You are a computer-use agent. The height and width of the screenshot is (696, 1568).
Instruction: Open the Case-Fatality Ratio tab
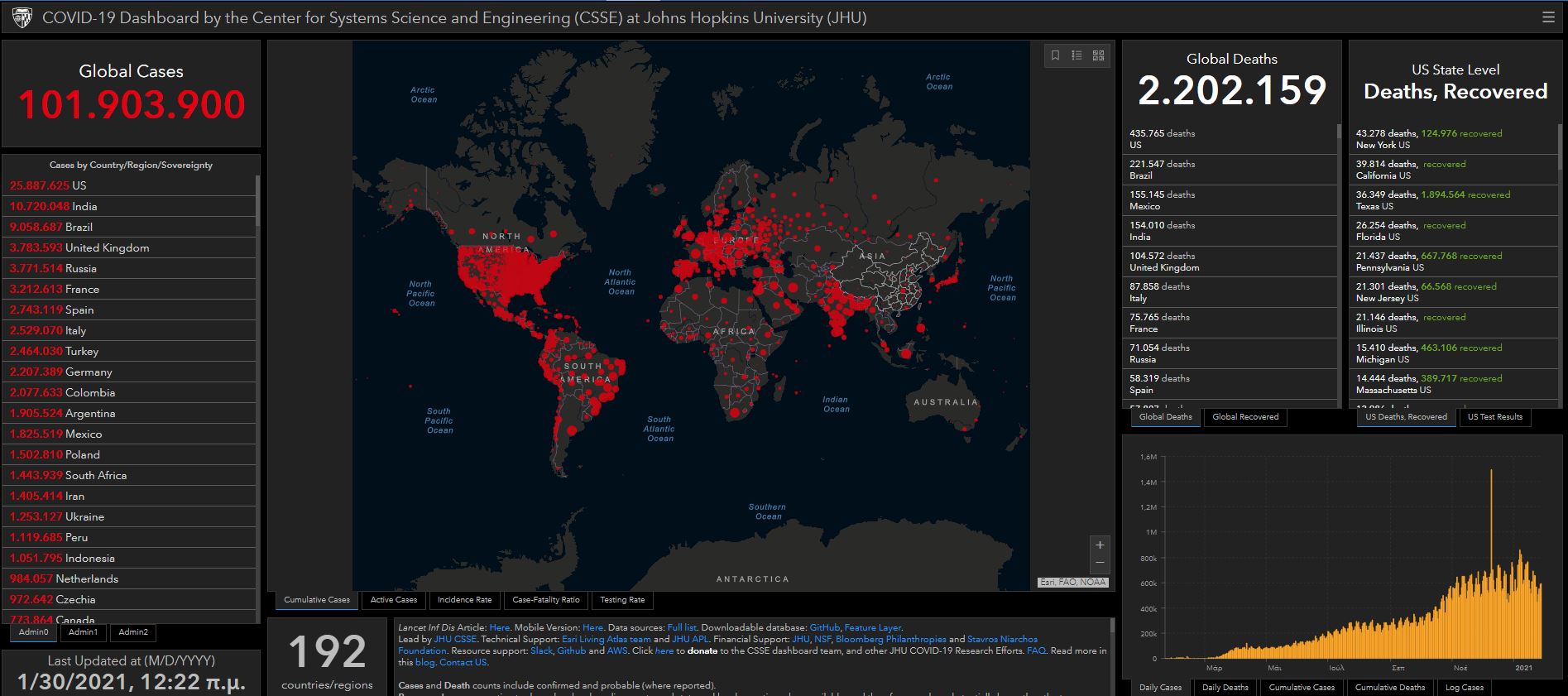point(545,600)
